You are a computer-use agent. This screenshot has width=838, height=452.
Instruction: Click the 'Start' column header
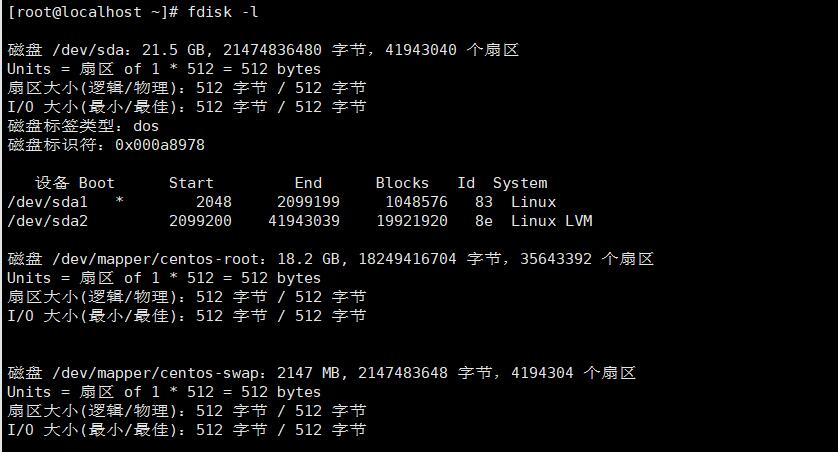point(191,183)
